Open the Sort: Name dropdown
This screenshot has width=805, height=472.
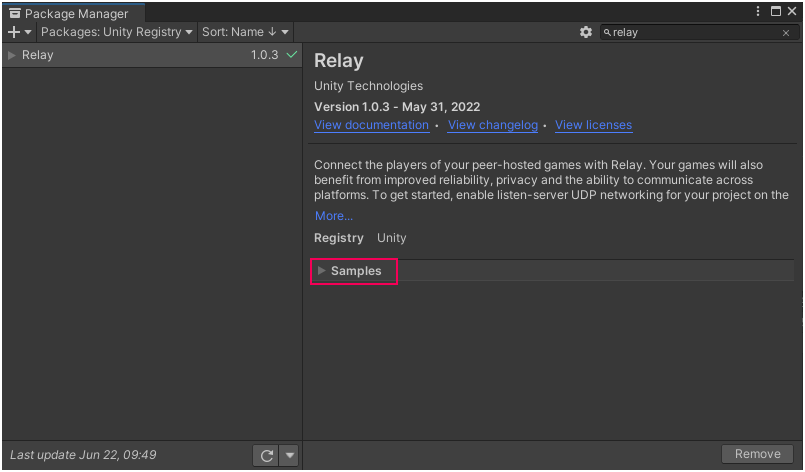245,32
